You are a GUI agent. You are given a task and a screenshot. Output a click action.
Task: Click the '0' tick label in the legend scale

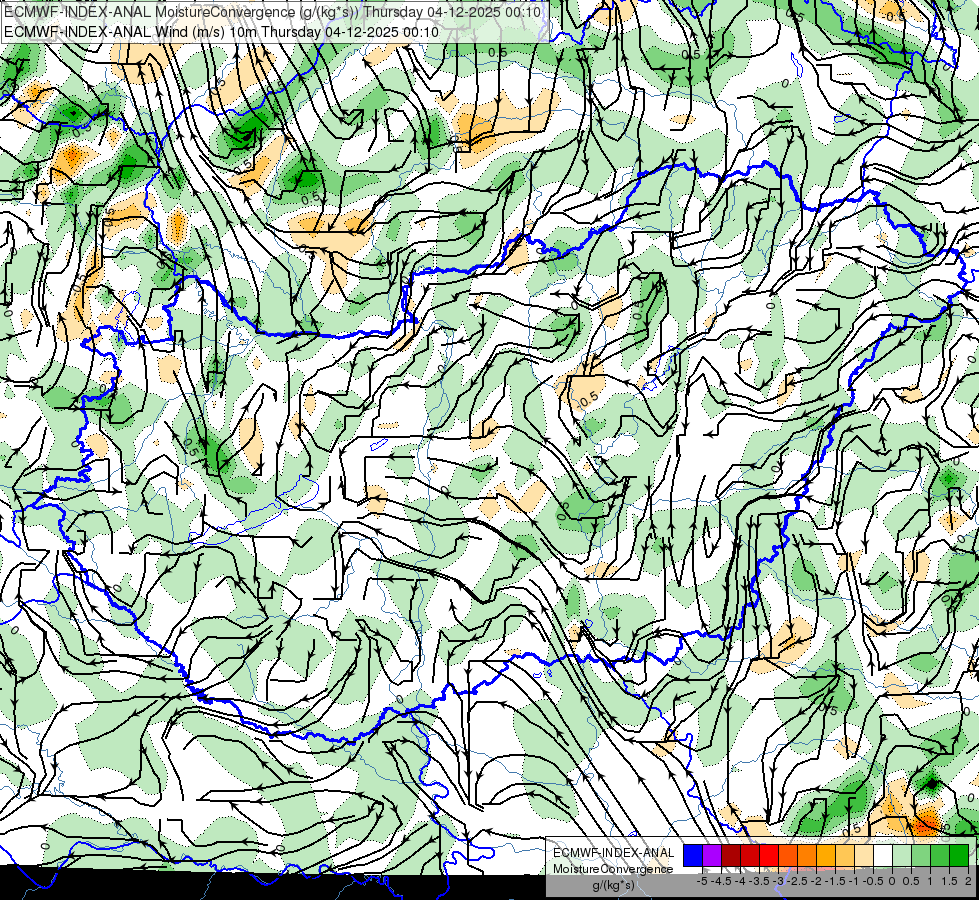[892, 881]
